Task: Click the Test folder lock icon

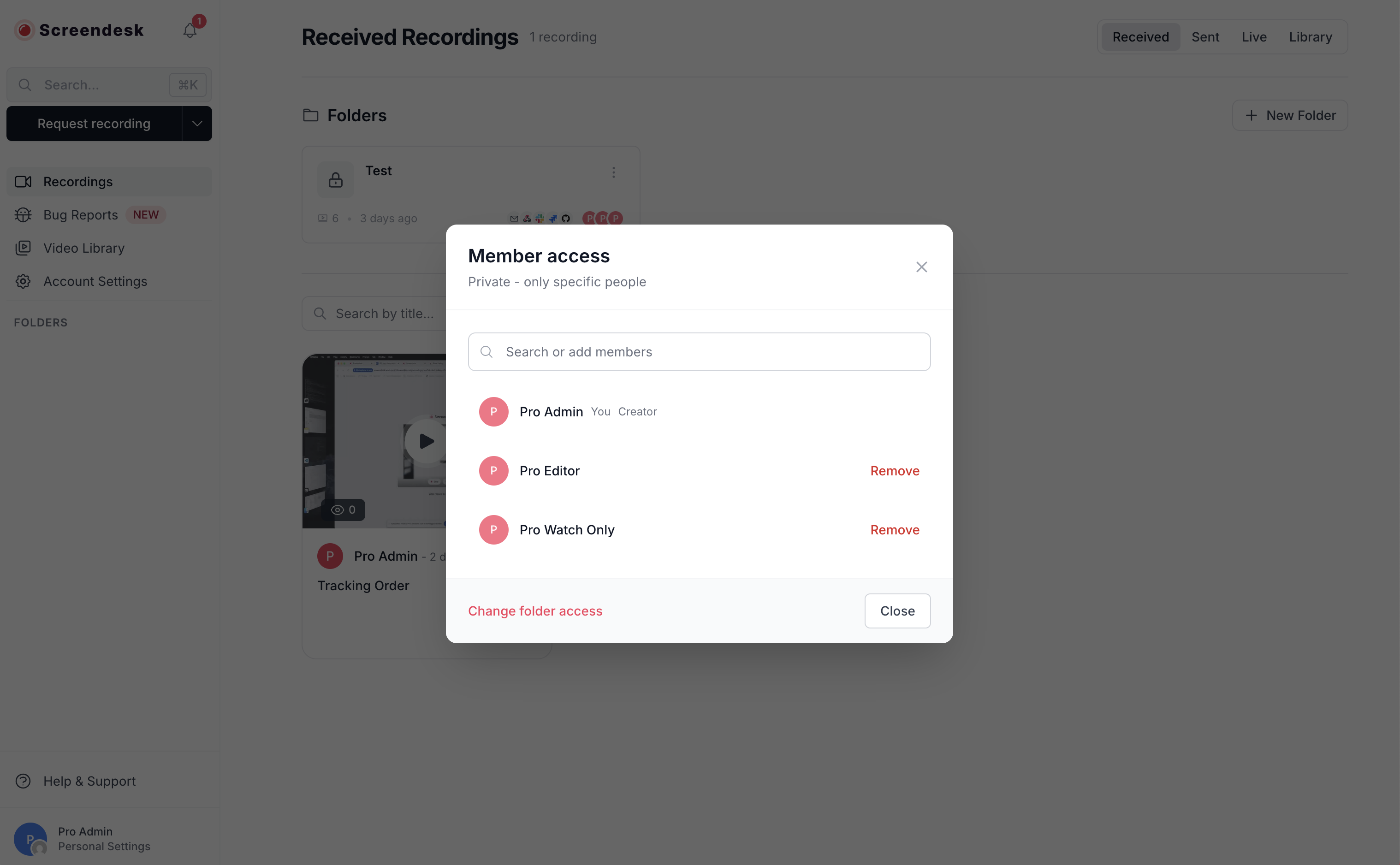Action: coord(336,180)
